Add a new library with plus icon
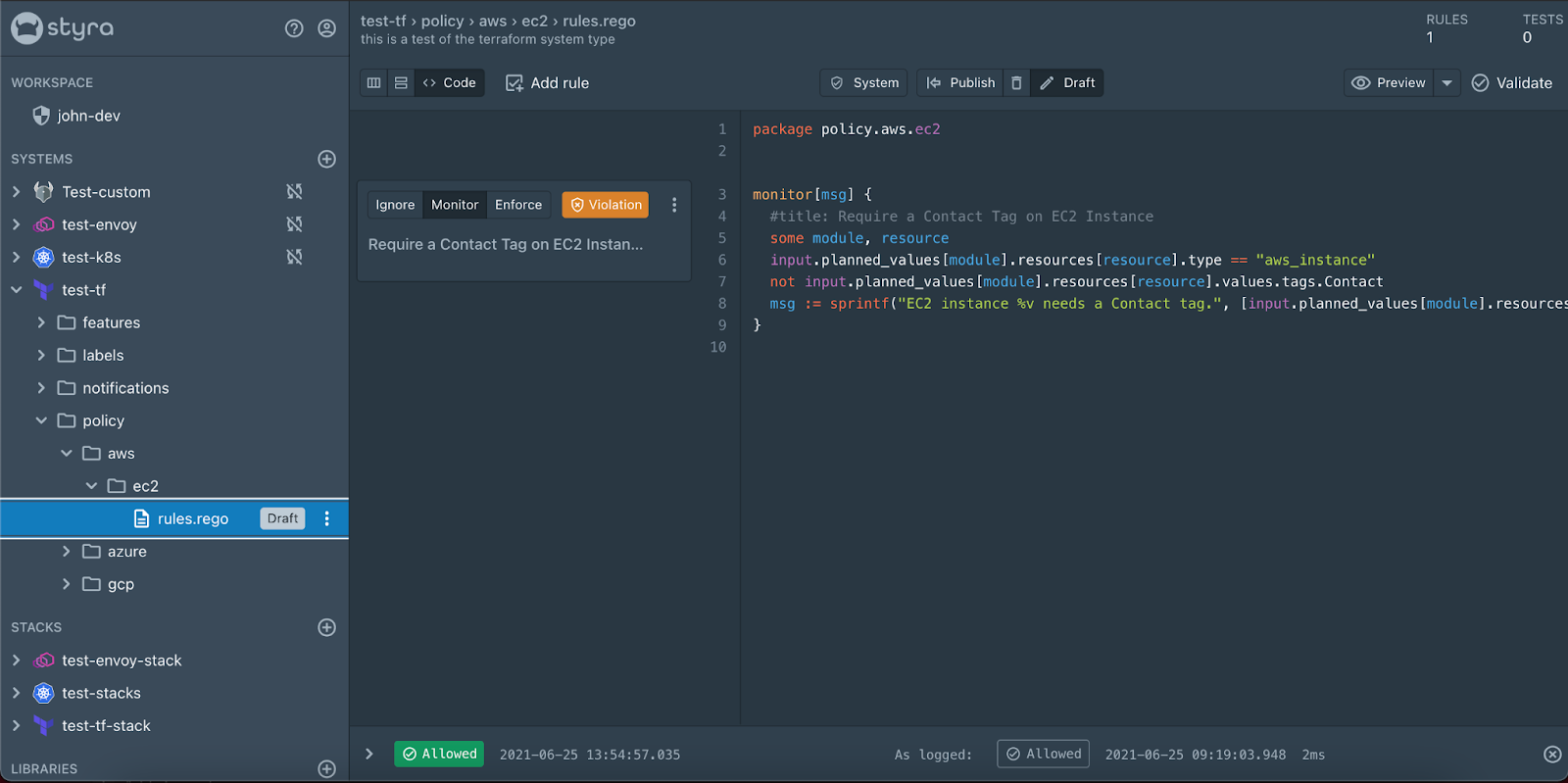1568x783 pixels. pos(327,769)
